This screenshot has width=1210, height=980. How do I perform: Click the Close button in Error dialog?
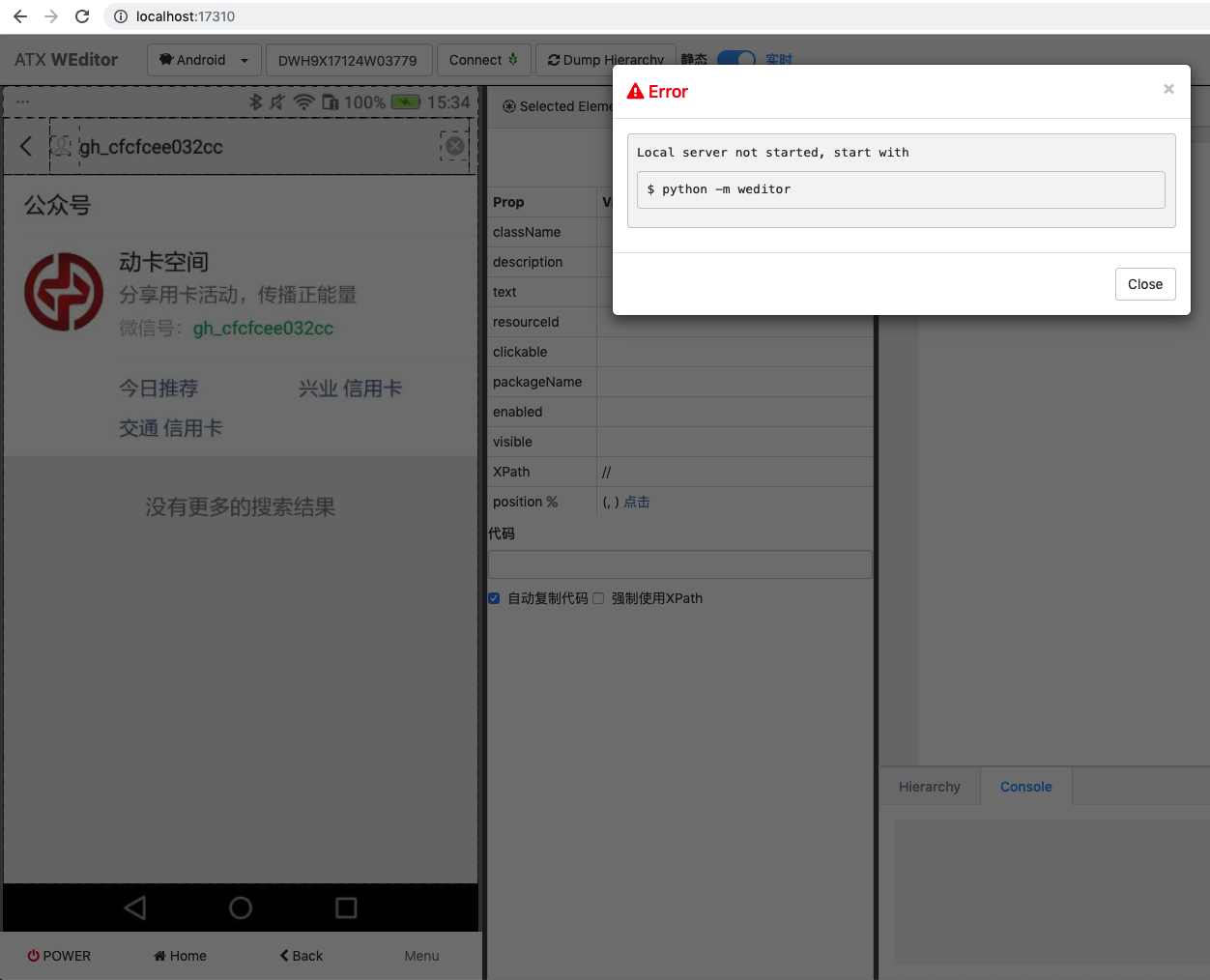[1145, 284]
